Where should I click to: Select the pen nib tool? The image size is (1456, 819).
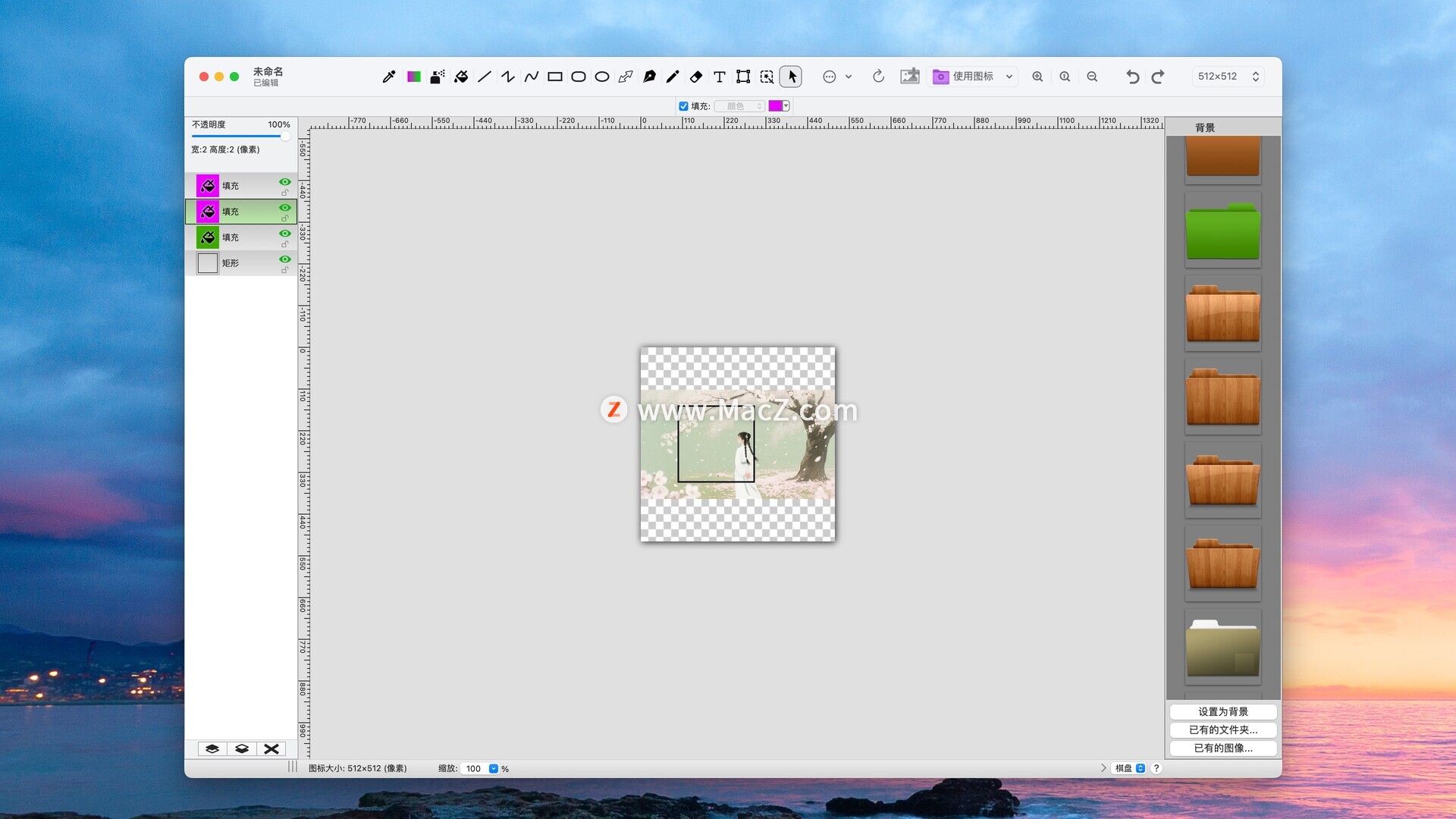(x=649, y=77)
